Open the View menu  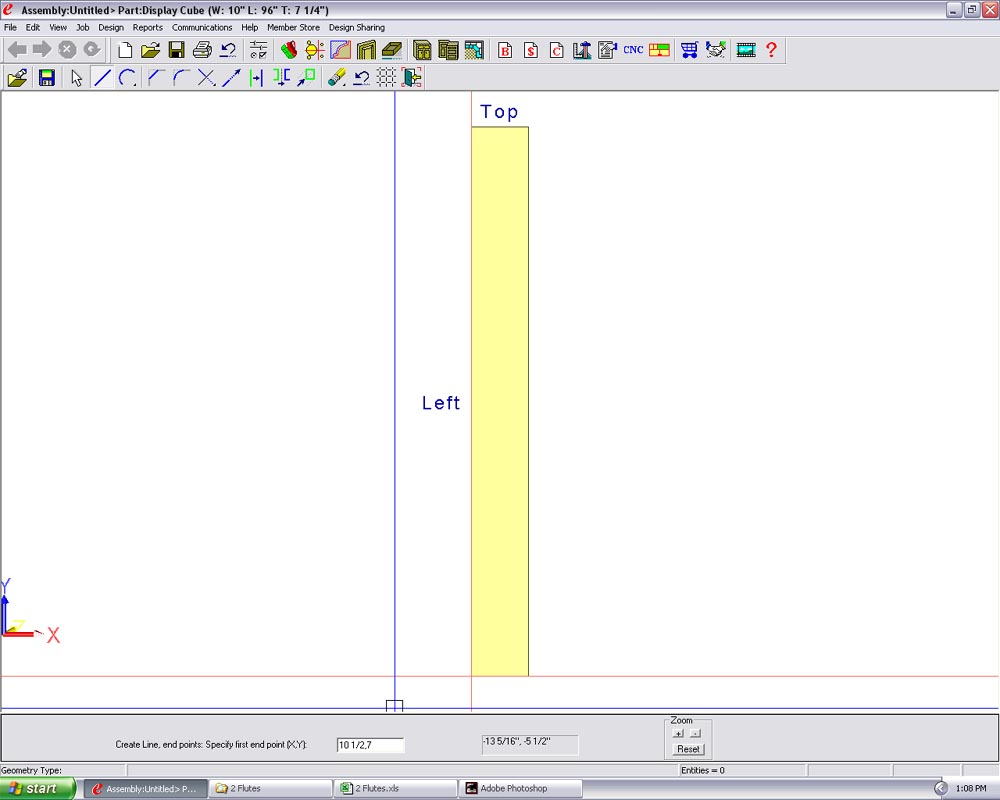(58, 27)
